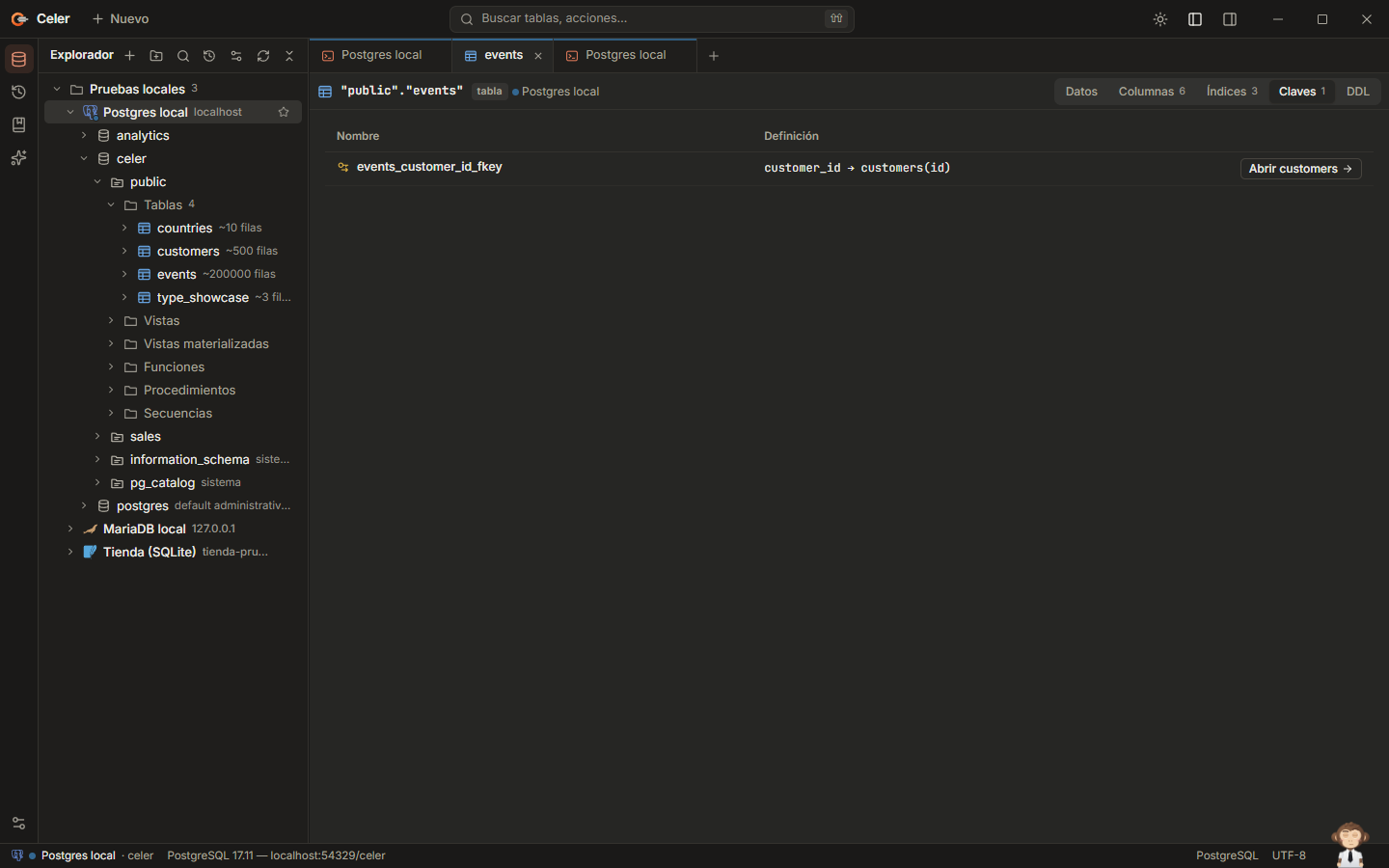Viewport: 1389px width, 868px height.
Task: Open a new tab with plus button
Action: pyautogui.click(x=714, y=56)
